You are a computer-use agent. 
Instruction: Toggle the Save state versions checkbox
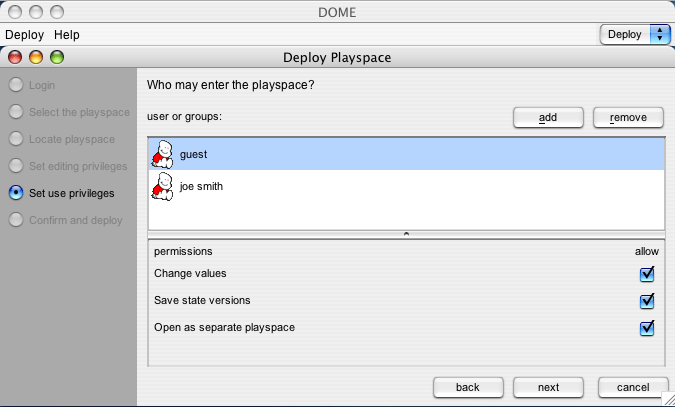pos(647,301)
